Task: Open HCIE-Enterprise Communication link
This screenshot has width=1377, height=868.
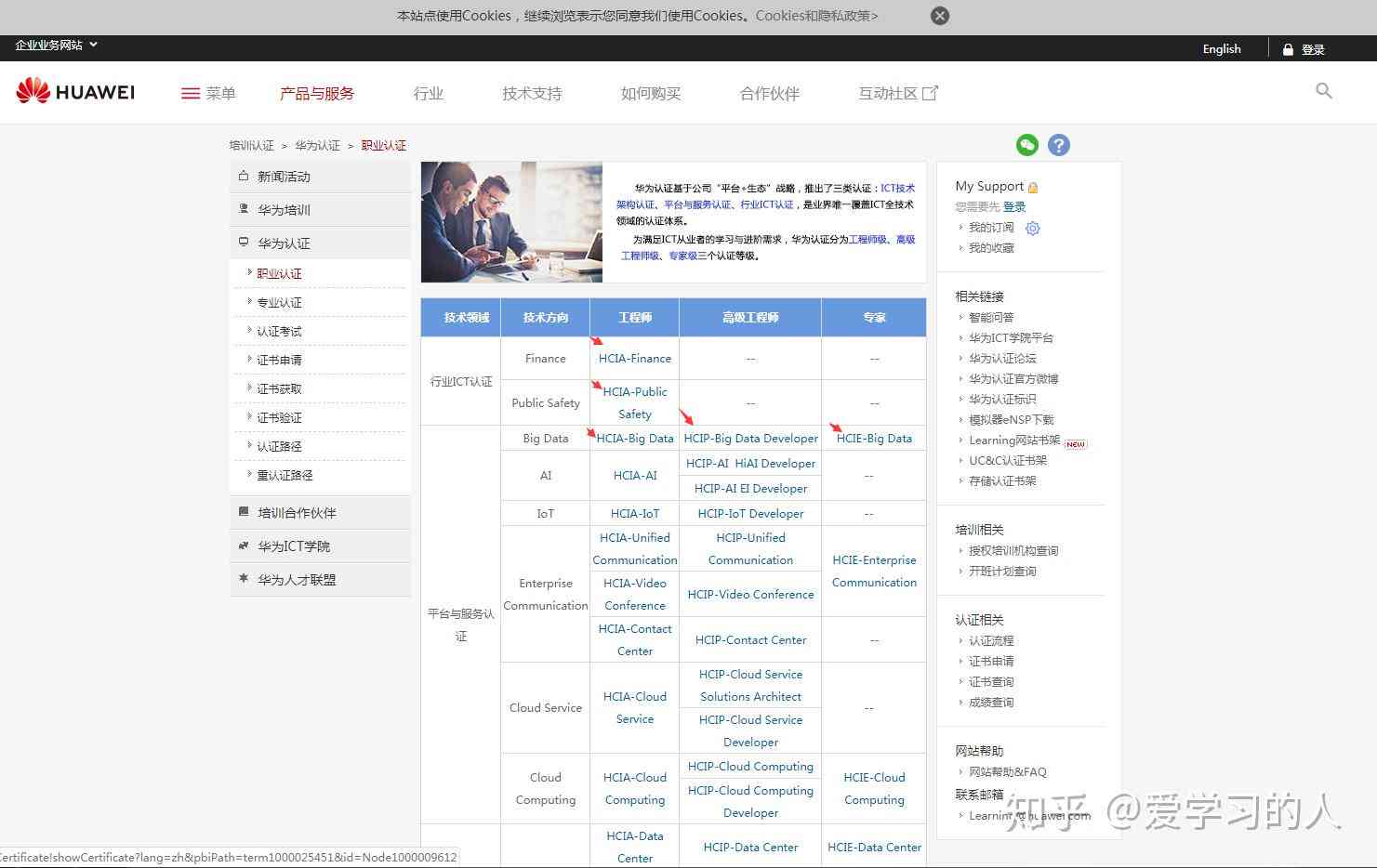Action: 874,571
